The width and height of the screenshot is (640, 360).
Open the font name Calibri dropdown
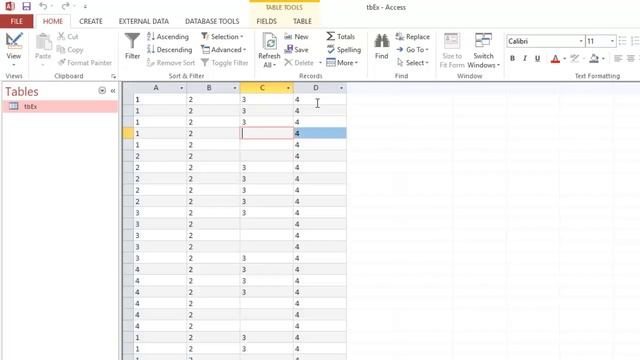[581, 41]
